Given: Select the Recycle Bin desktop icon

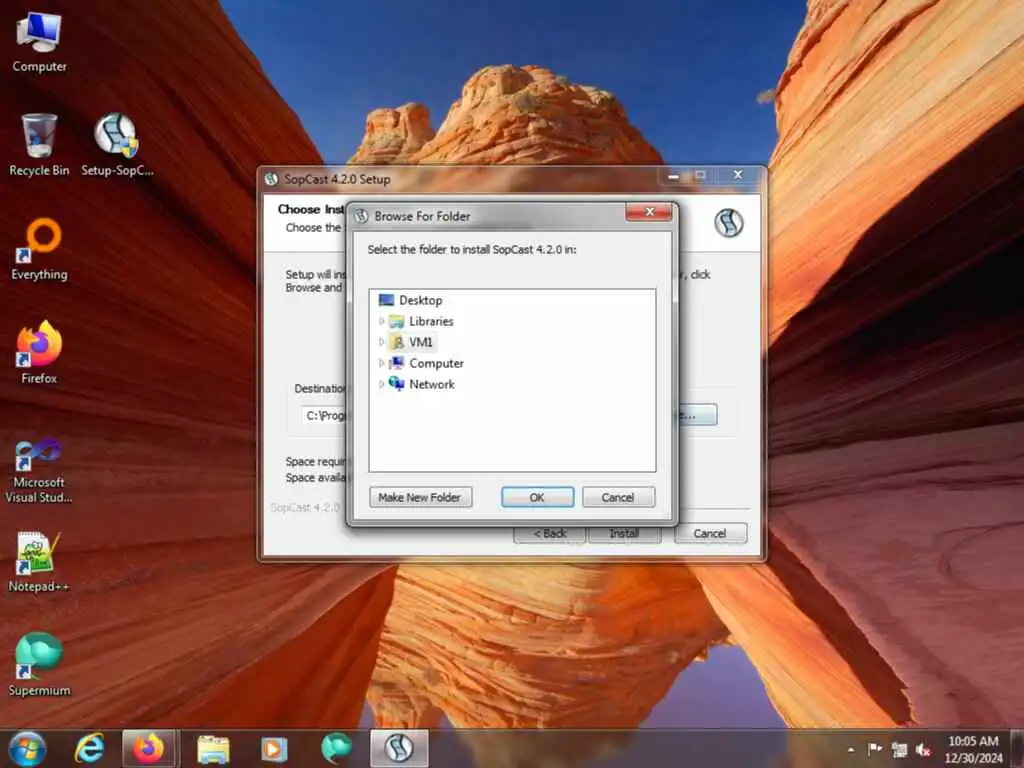Looking at the screenshot, I should click(39, 145).
